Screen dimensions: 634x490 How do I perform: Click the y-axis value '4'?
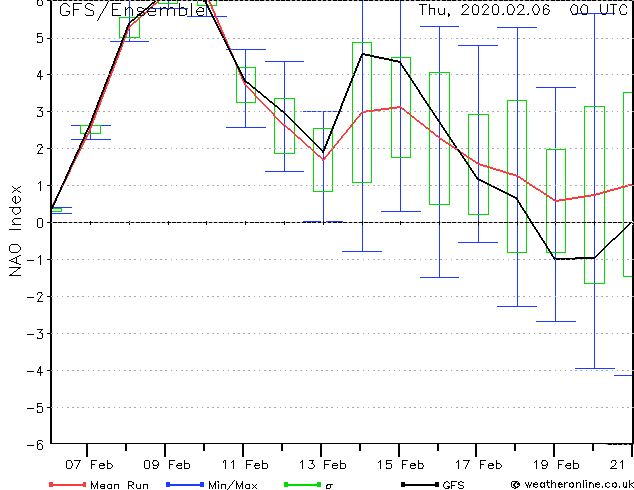tap(39, 75)
